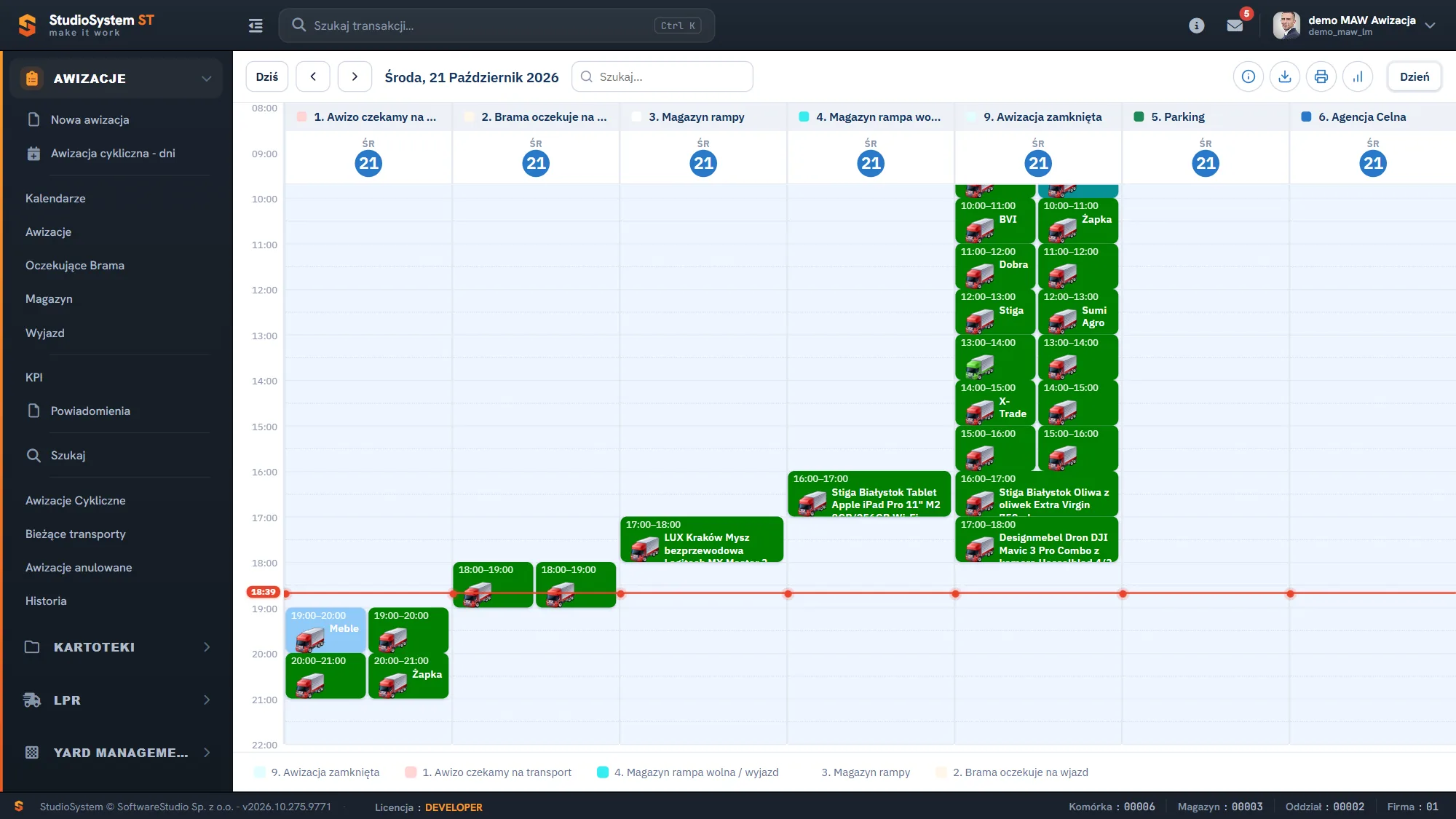The height and width of the screenshot is (819, 1456).
Task: Collapse the AWIZACJE section chevron
Action: point(207,79)
